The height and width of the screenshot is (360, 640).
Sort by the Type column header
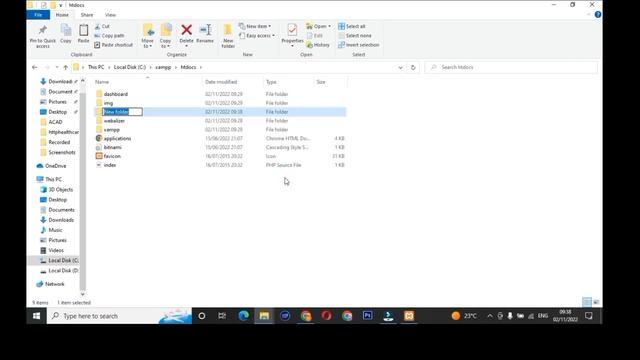(271, 82)
